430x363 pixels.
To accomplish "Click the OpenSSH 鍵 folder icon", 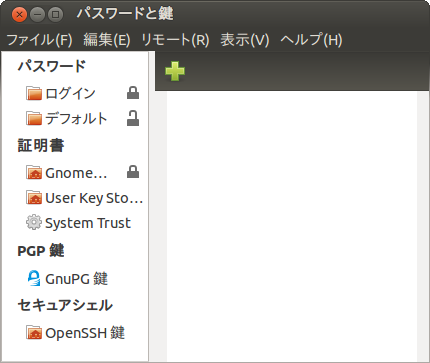I will click(x=34, y=333).
